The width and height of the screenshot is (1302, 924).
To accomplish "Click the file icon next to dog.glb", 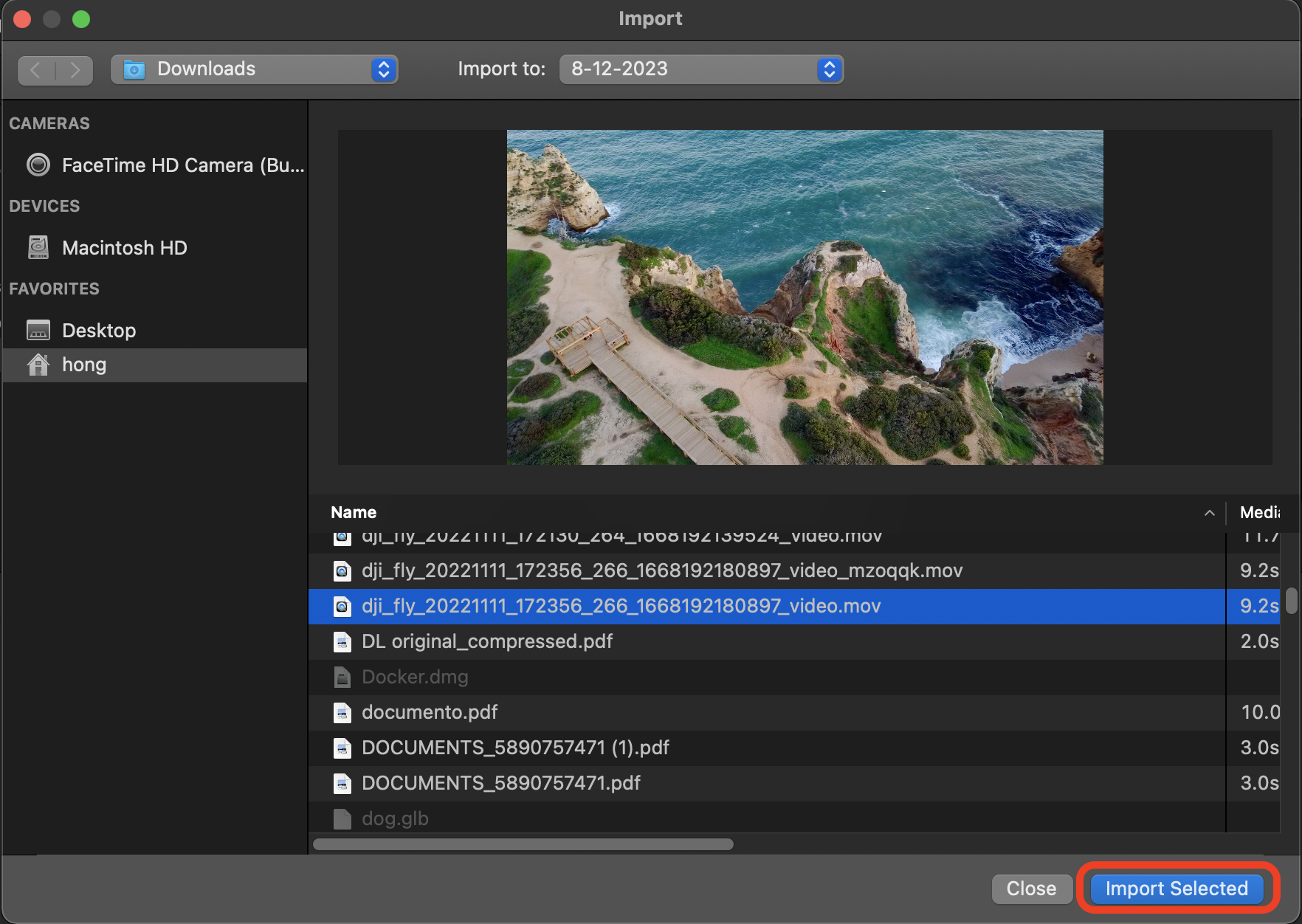I will 342,818.
